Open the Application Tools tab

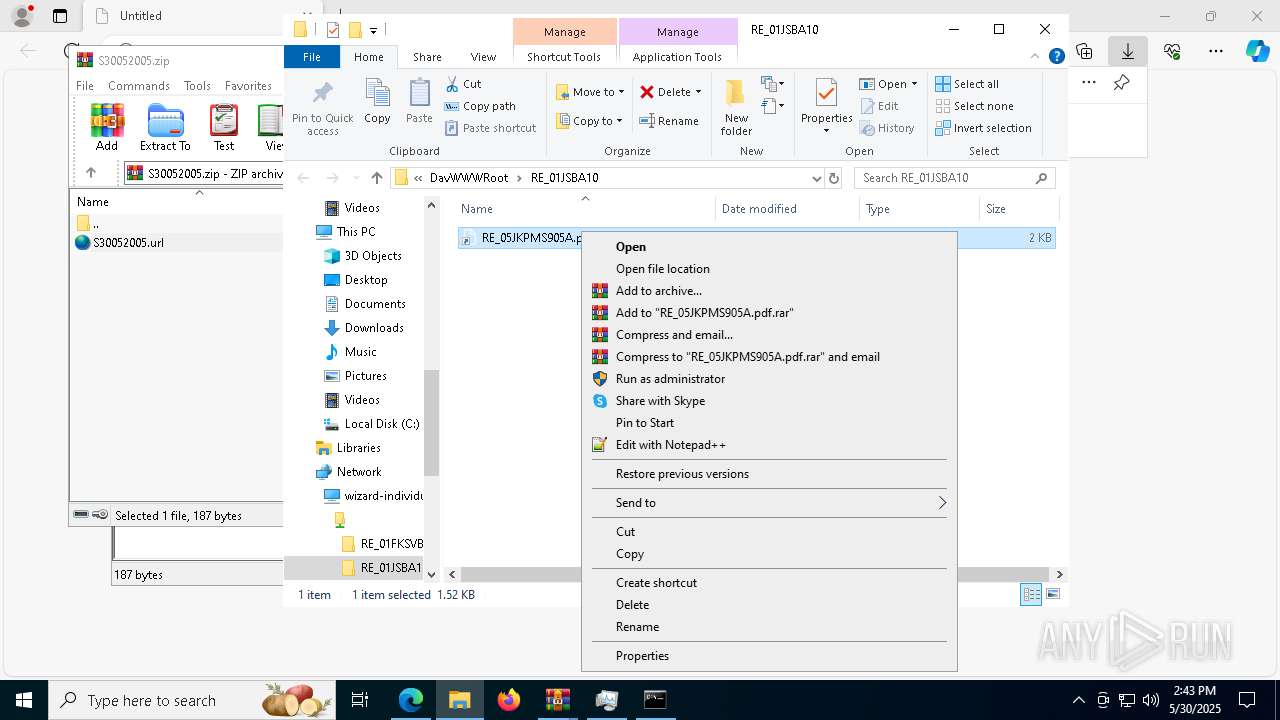(x=677, y=57)
